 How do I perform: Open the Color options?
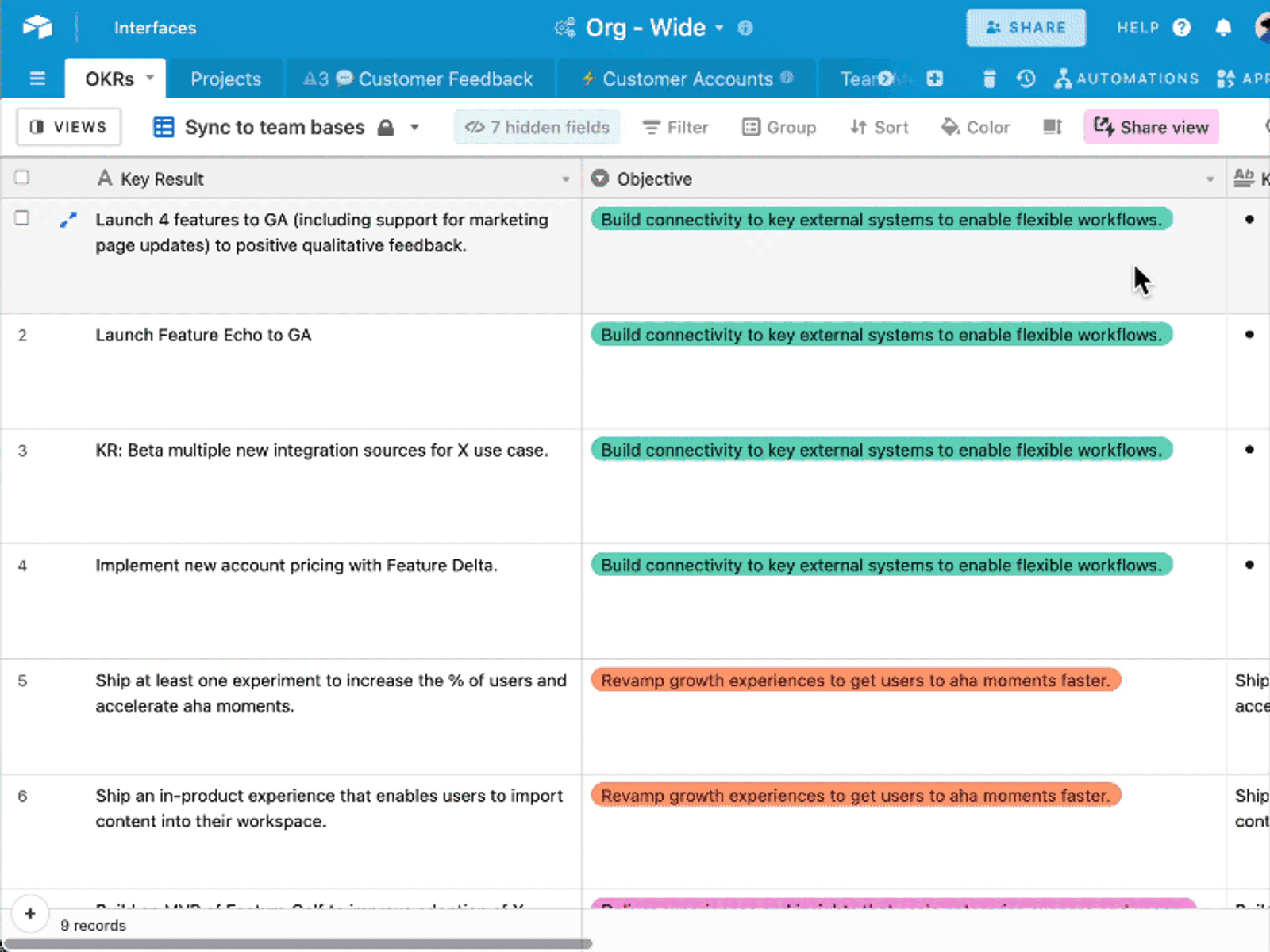[976, 127]
